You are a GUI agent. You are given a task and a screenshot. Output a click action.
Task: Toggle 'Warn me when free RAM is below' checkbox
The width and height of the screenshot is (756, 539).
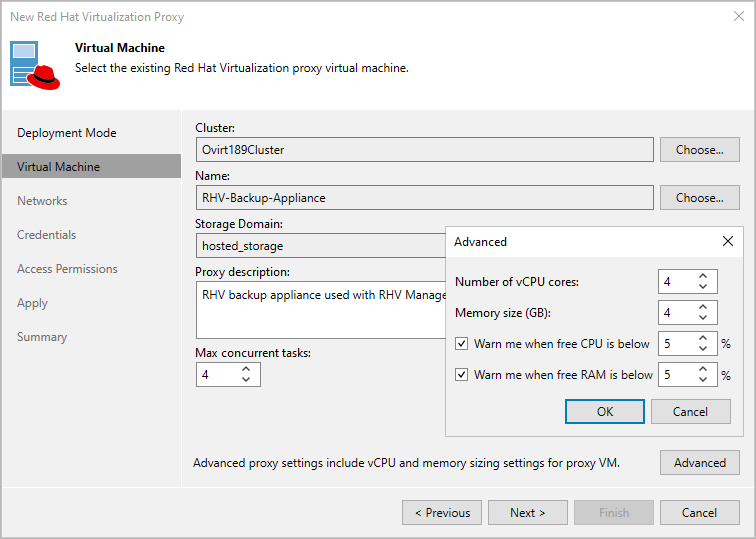[x=461, y=375]
